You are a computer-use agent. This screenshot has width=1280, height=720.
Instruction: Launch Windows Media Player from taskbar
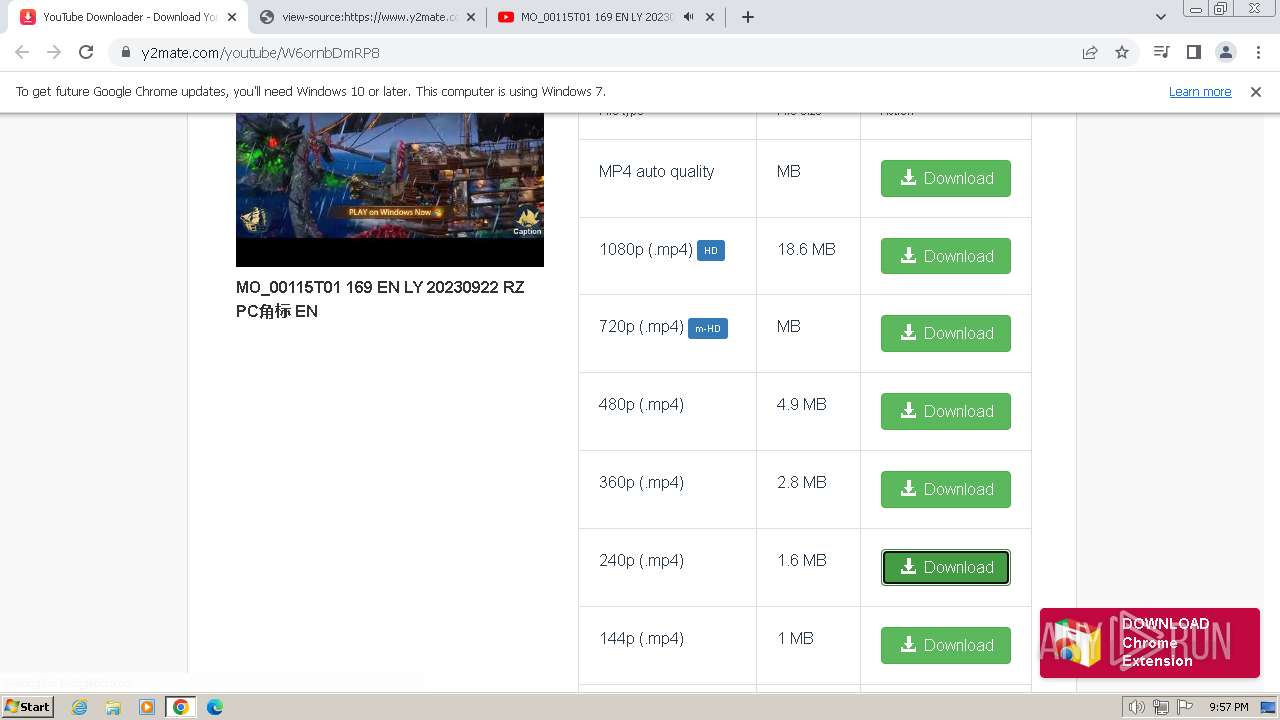147,707
